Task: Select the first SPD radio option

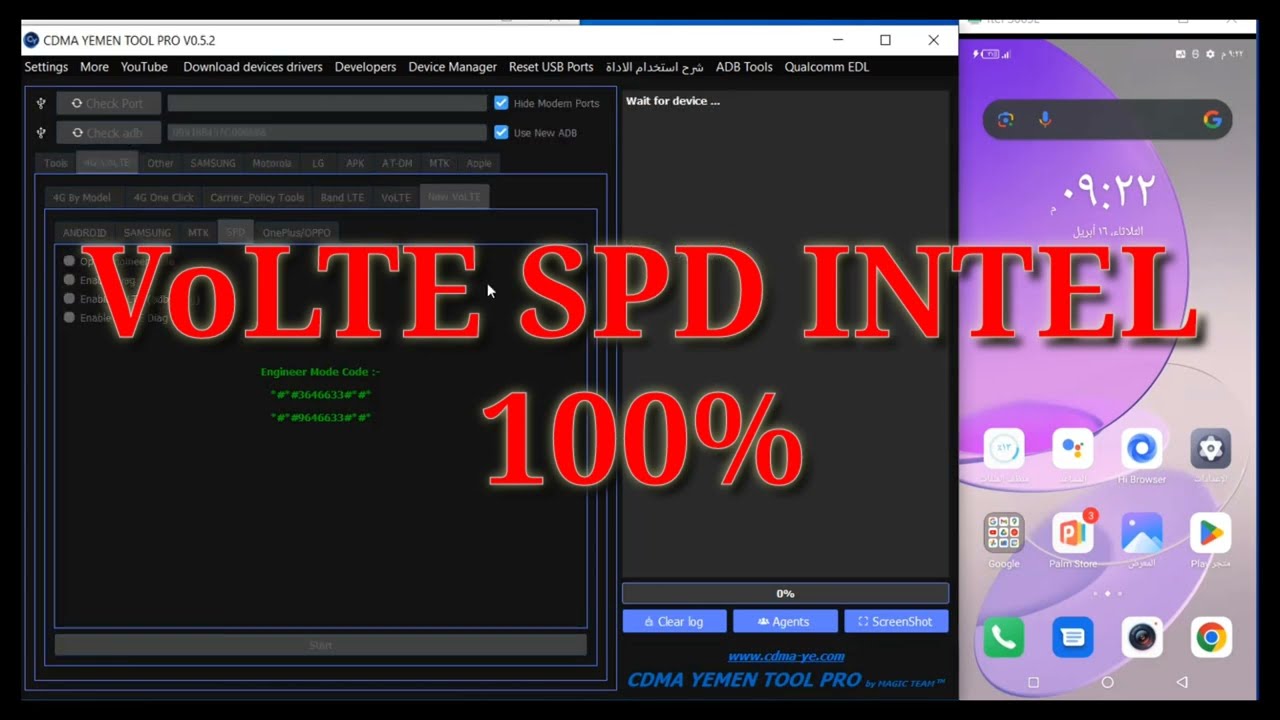Action: [69, 261]
